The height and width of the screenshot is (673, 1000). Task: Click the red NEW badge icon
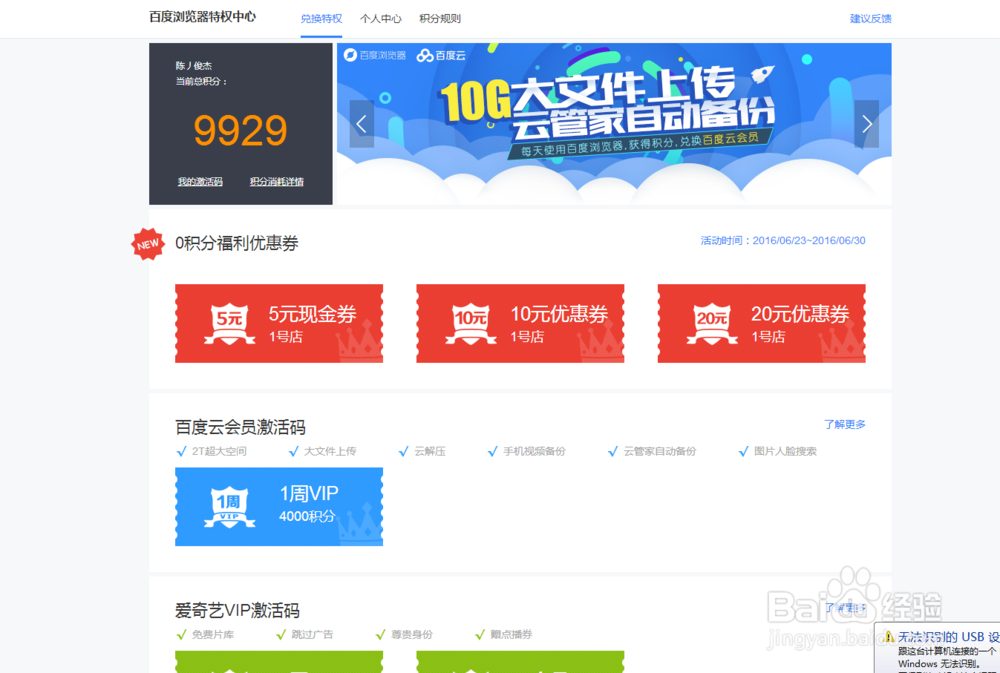coord(148,244)
